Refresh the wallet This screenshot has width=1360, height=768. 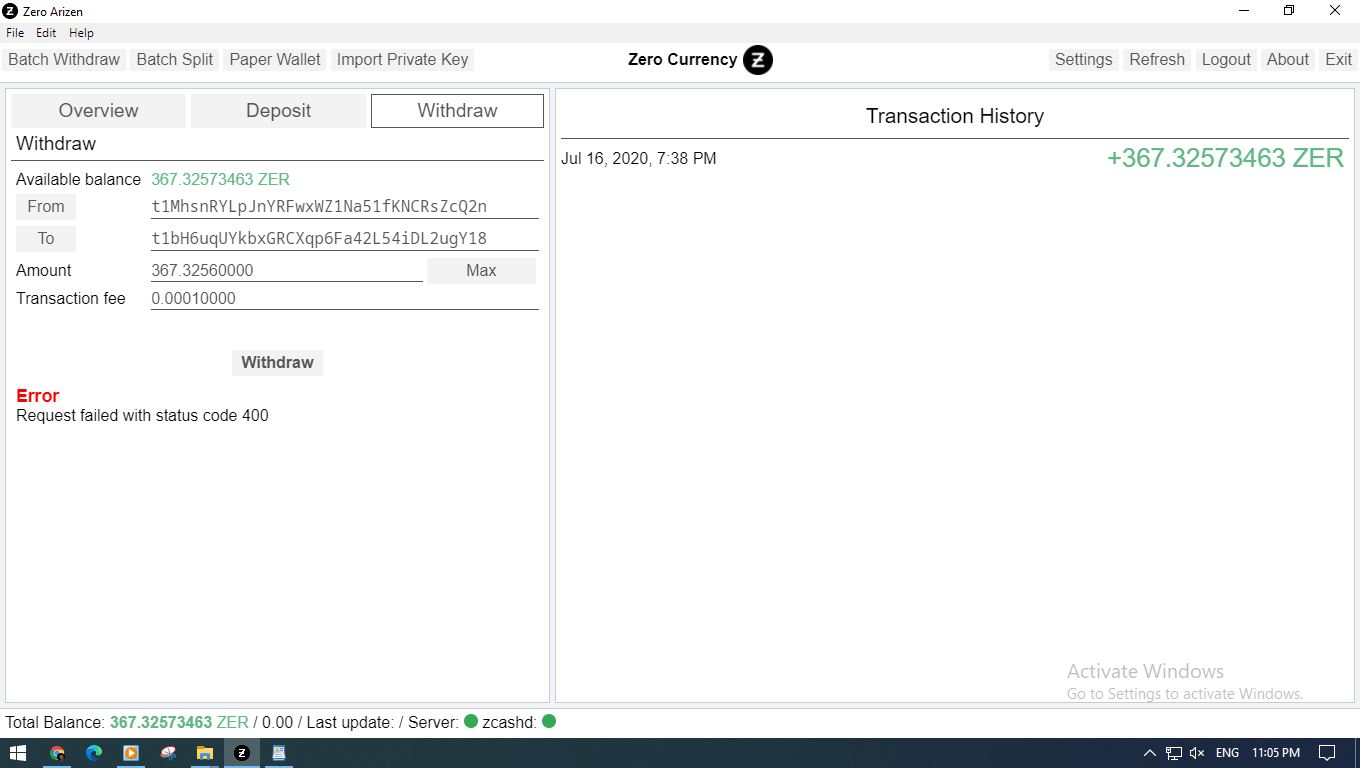1157,60
